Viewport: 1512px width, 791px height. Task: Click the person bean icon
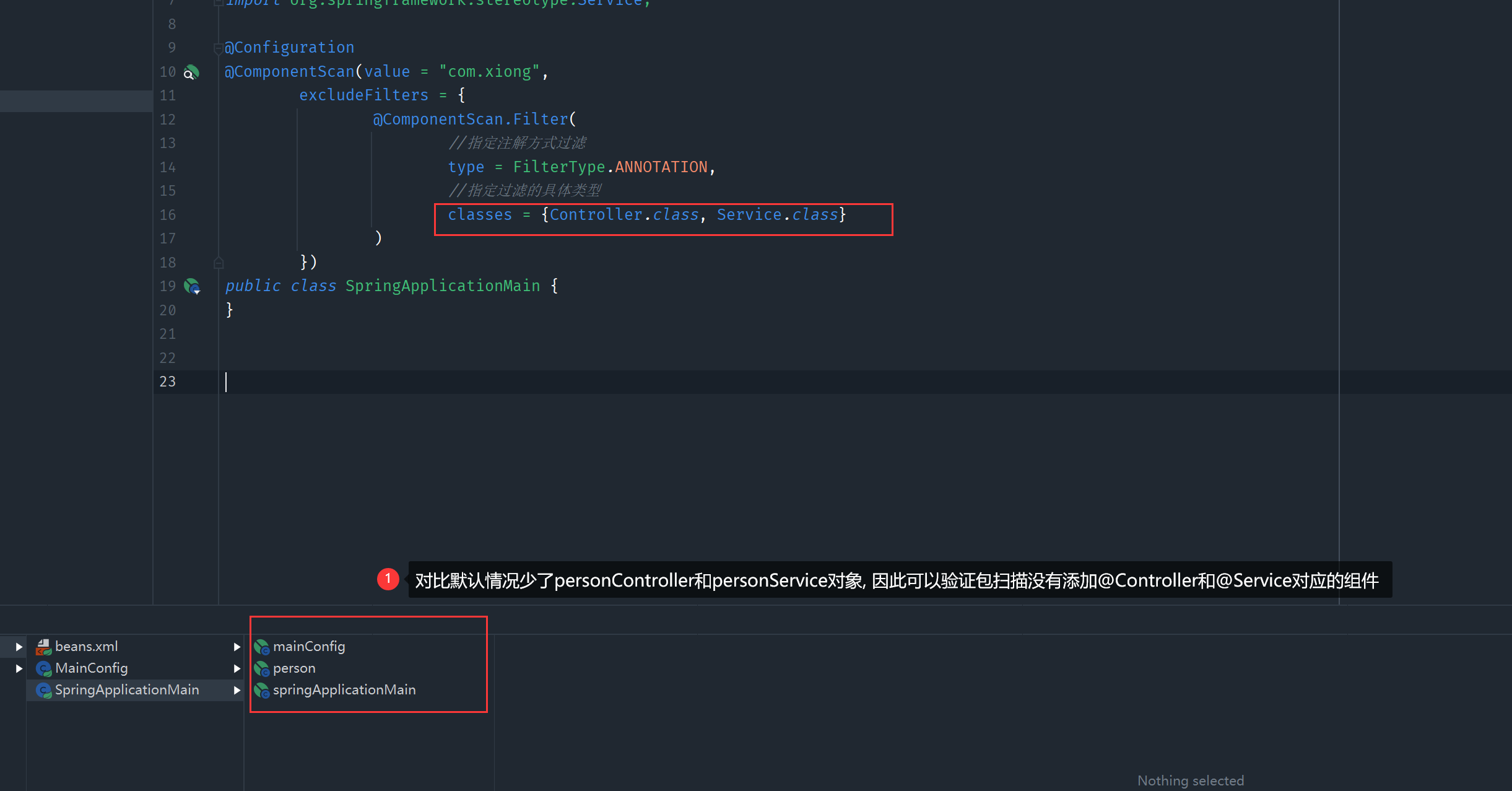click(x=261, y=668)
